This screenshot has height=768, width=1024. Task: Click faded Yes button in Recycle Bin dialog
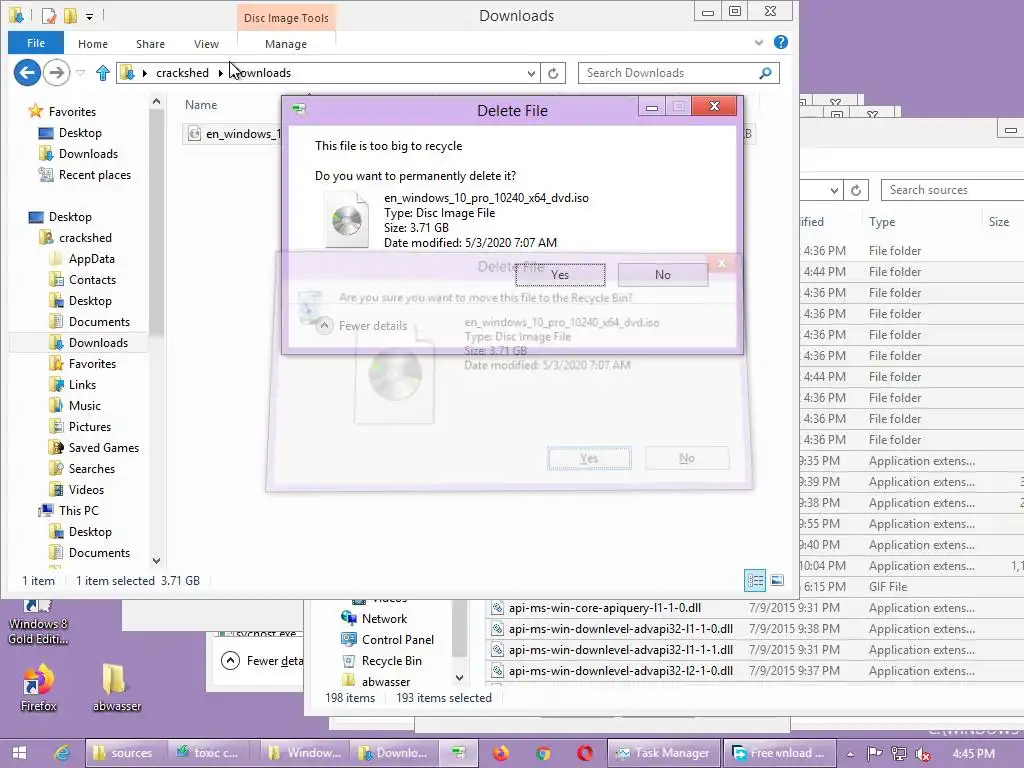click(589, 458)
